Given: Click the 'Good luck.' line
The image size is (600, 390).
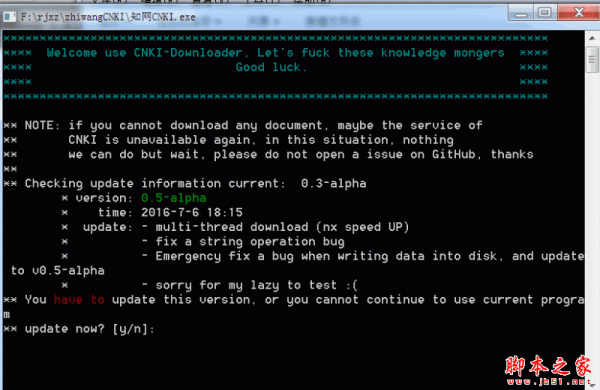Looking at the screenshot, I should (271, 67).
